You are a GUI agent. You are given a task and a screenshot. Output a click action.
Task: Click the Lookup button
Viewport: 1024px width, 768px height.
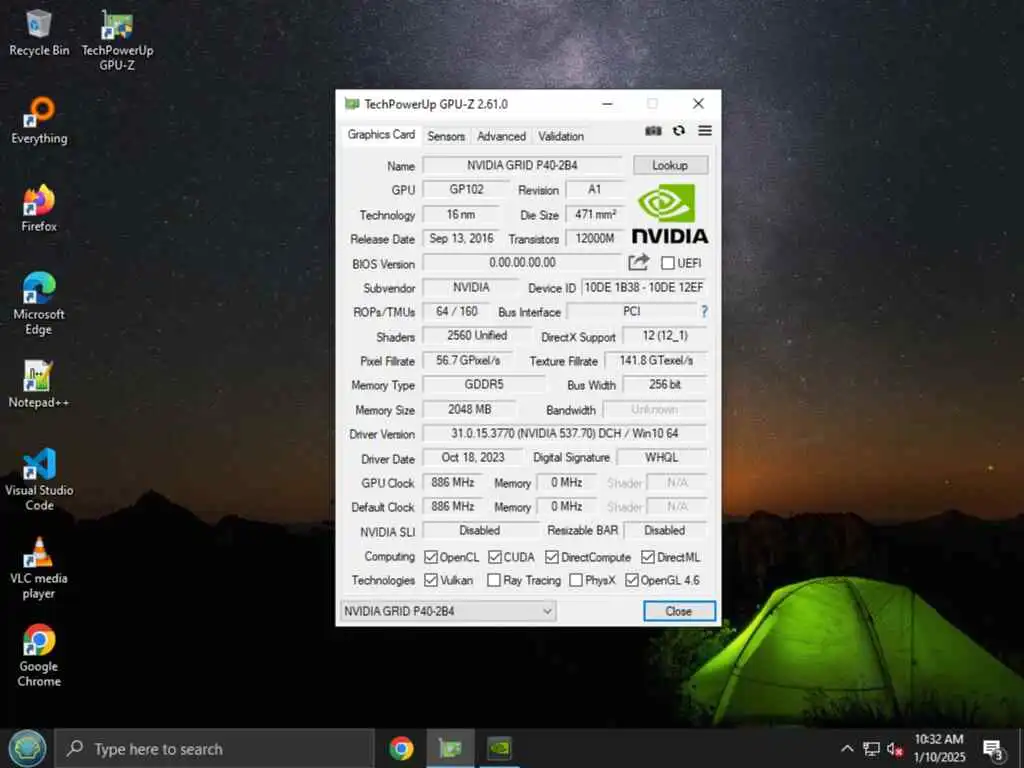click(x=670, y=165)
